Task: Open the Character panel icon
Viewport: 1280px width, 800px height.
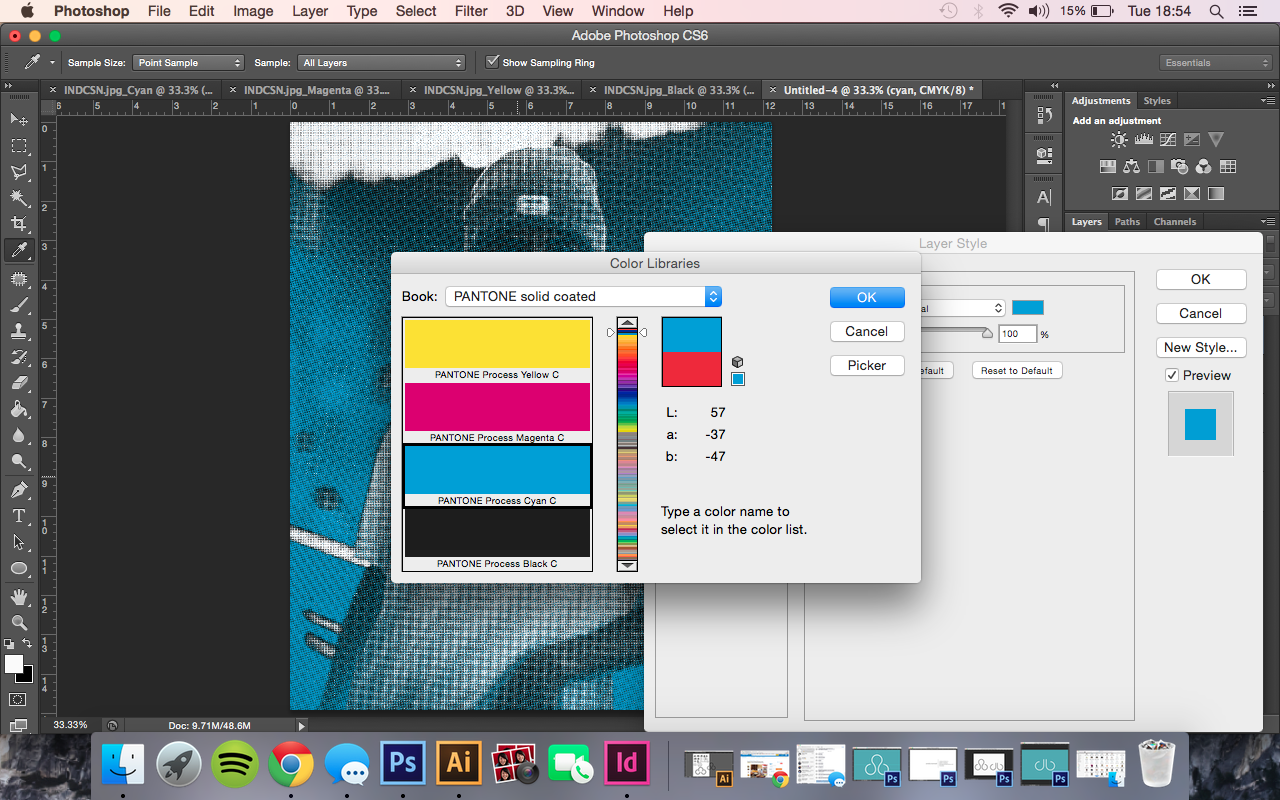Action: (1044, 197)
